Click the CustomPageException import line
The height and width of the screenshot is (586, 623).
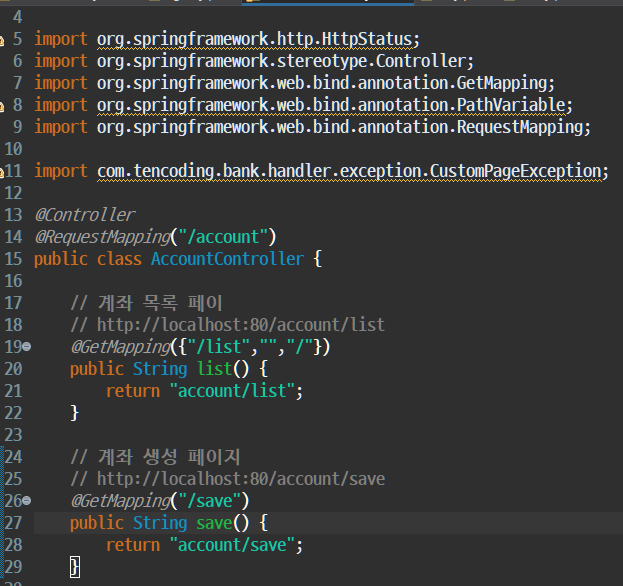pyautogui.click(x=321, y=171)
